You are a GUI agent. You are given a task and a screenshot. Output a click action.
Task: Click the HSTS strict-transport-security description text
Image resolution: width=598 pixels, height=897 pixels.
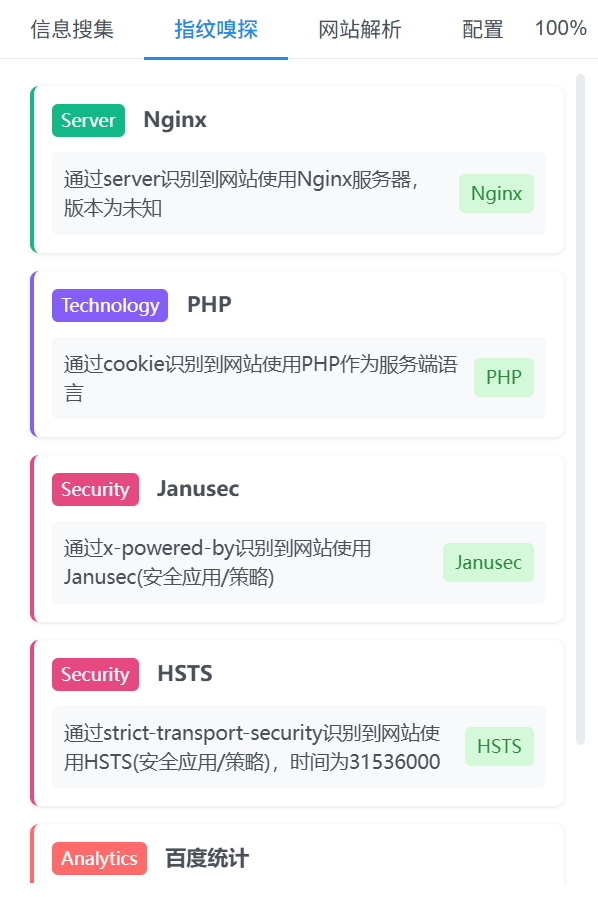pyautogui.click(x=252, y=747)
